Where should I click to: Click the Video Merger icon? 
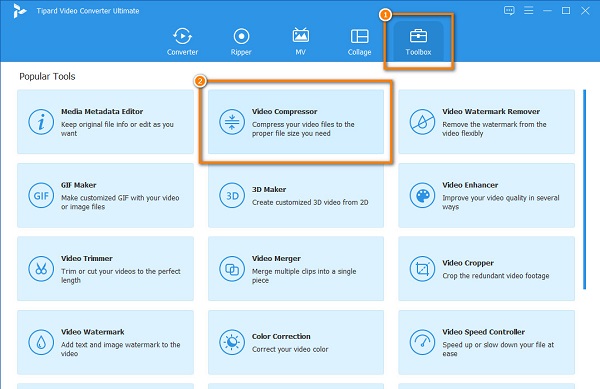pos(232,269)
